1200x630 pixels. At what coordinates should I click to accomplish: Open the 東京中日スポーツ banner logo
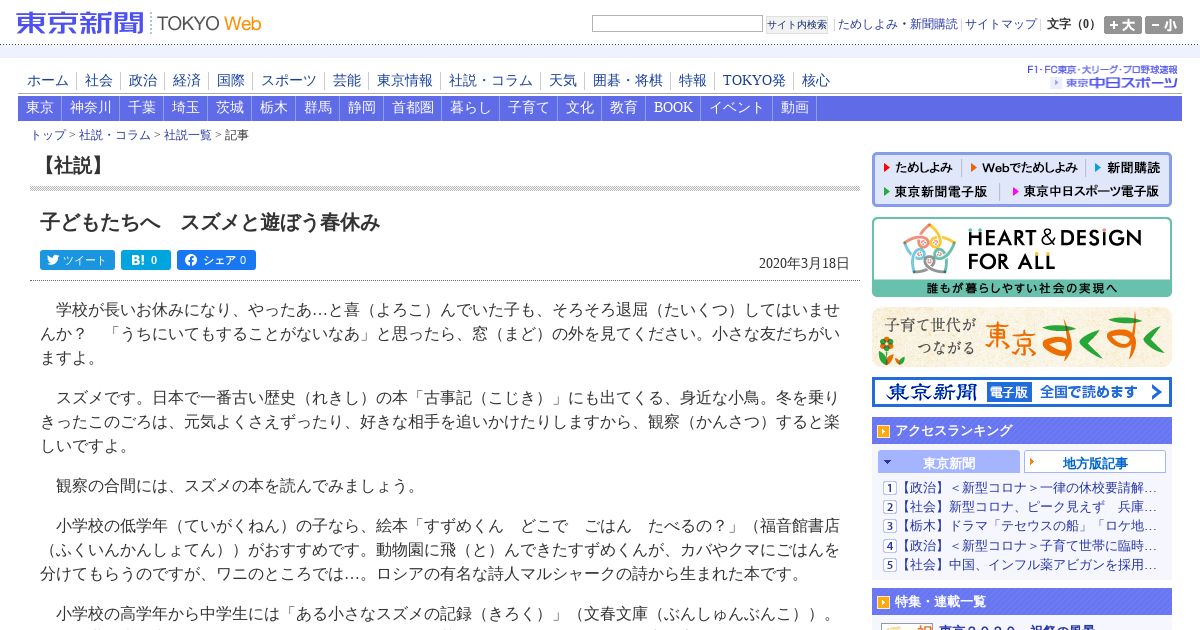pos(1103,77)
